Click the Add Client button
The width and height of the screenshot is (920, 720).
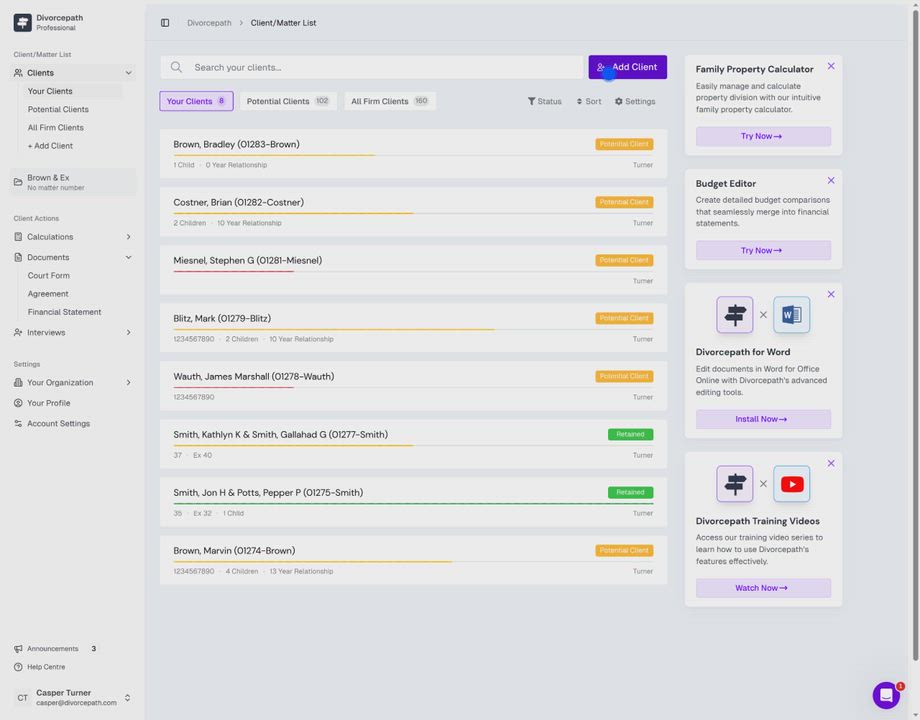click(627, 67)
